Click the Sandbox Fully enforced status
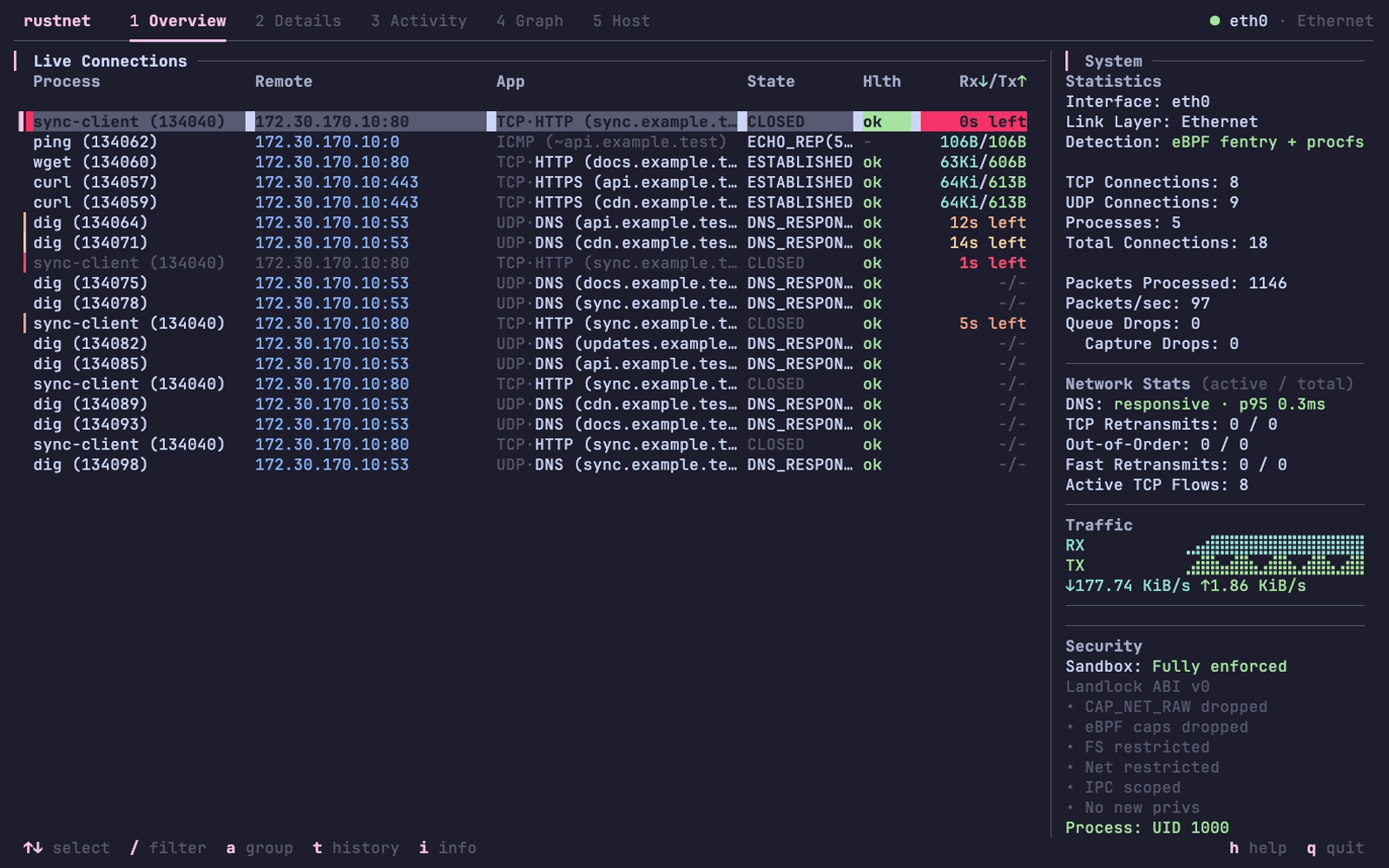 click(1176, 667)
